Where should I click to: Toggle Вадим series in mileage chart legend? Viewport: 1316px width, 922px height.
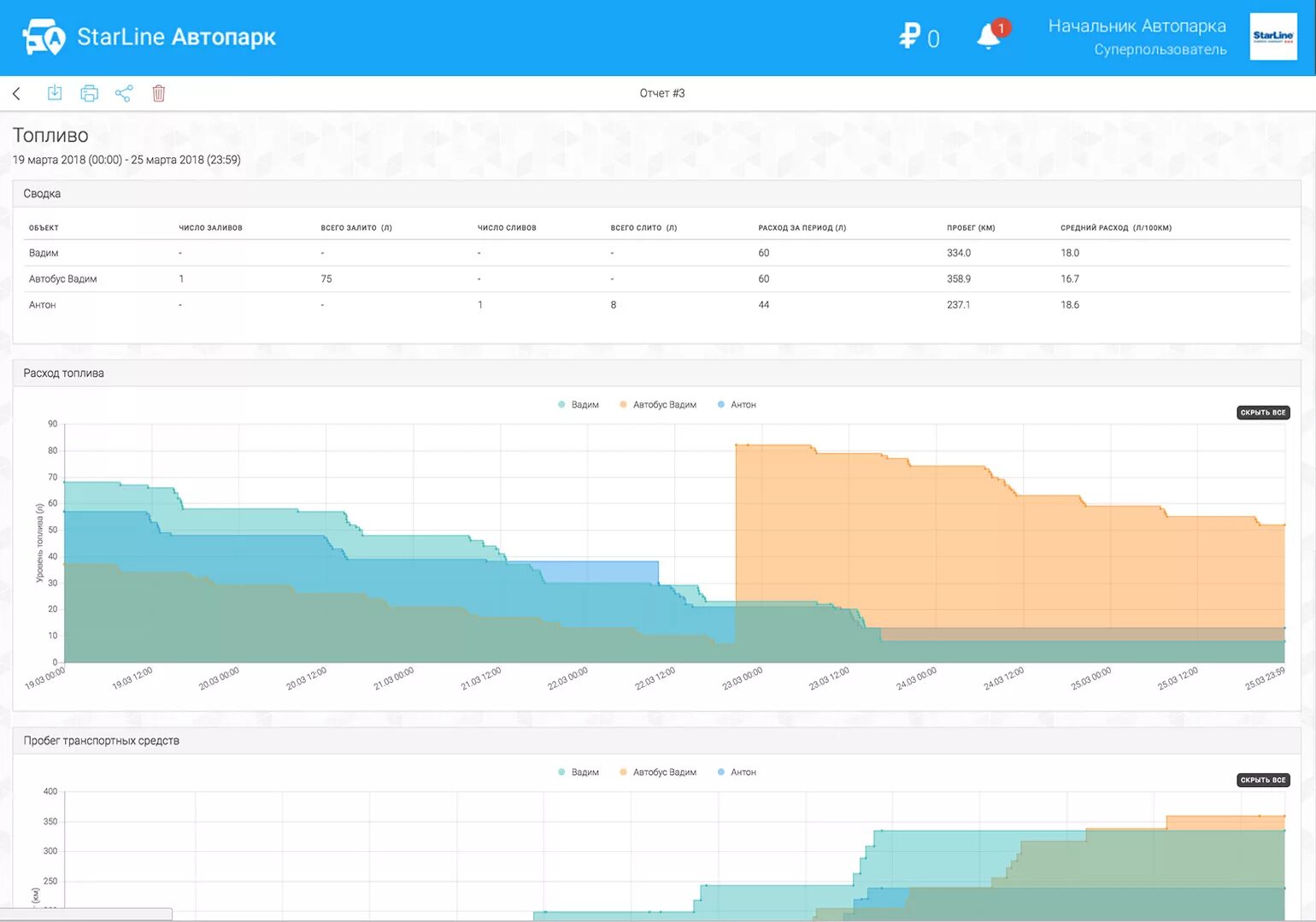coord(579,772)
